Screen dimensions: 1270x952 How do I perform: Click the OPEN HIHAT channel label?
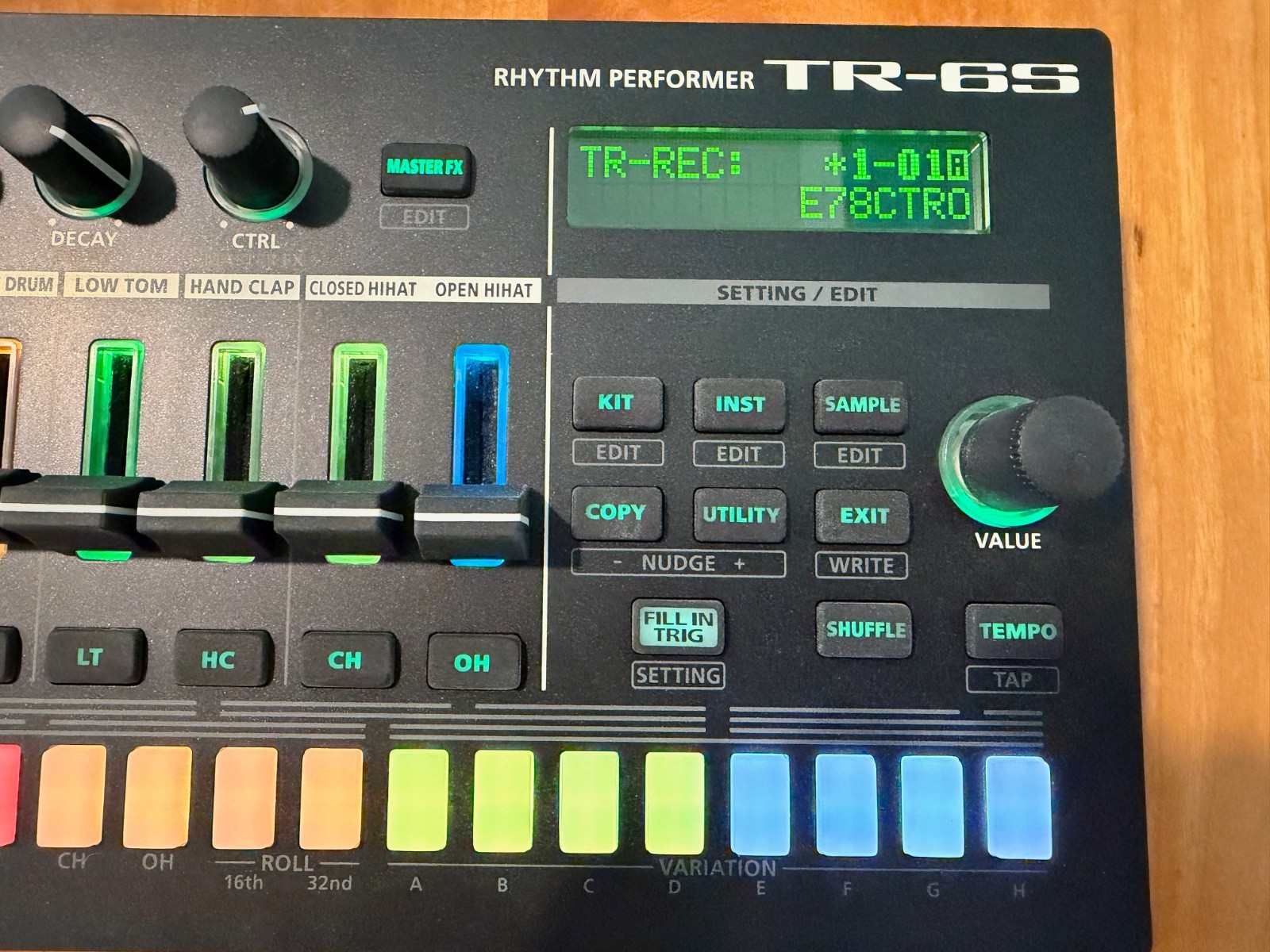tap(483, 290)
